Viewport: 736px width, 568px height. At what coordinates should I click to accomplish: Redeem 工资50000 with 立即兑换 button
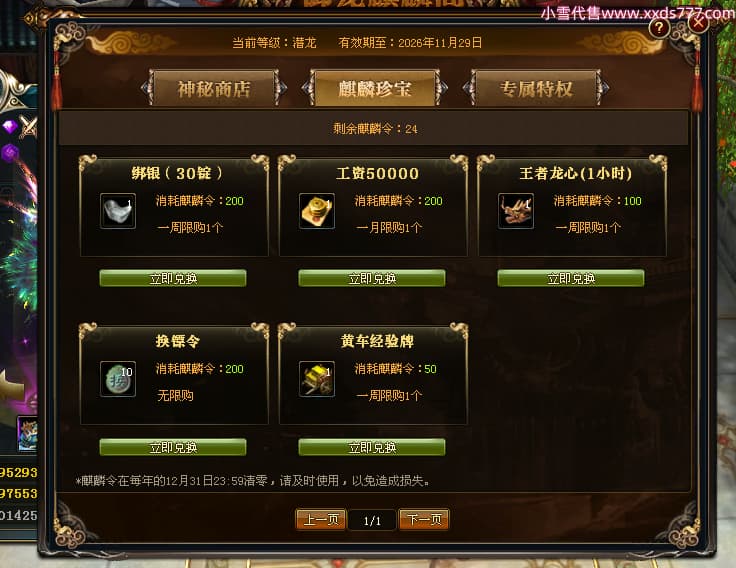pos(372,278)
